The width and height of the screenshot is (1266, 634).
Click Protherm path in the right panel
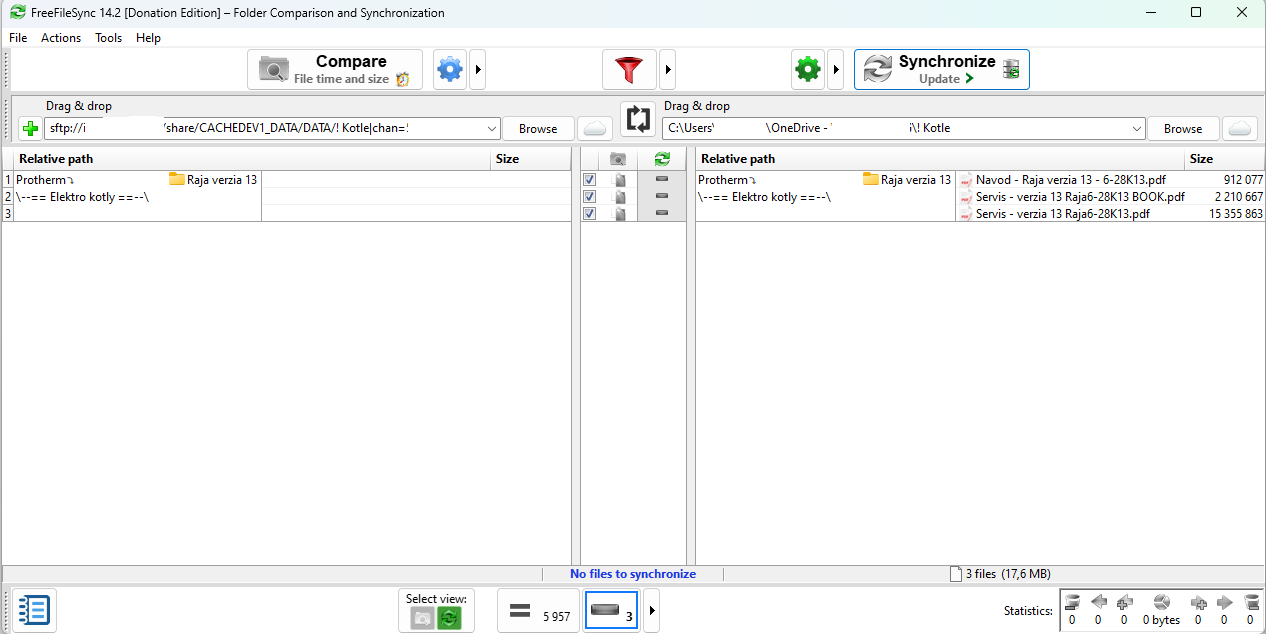[727, 180]
